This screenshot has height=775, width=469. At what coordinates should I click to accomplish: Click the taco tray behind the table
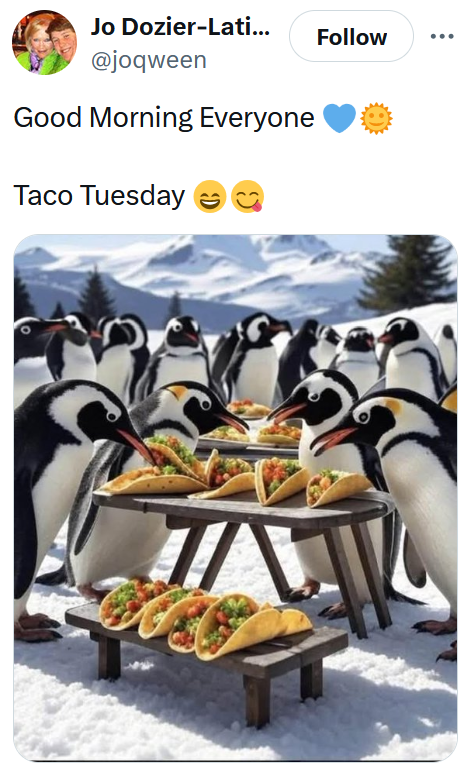click(x=252, y=424)
